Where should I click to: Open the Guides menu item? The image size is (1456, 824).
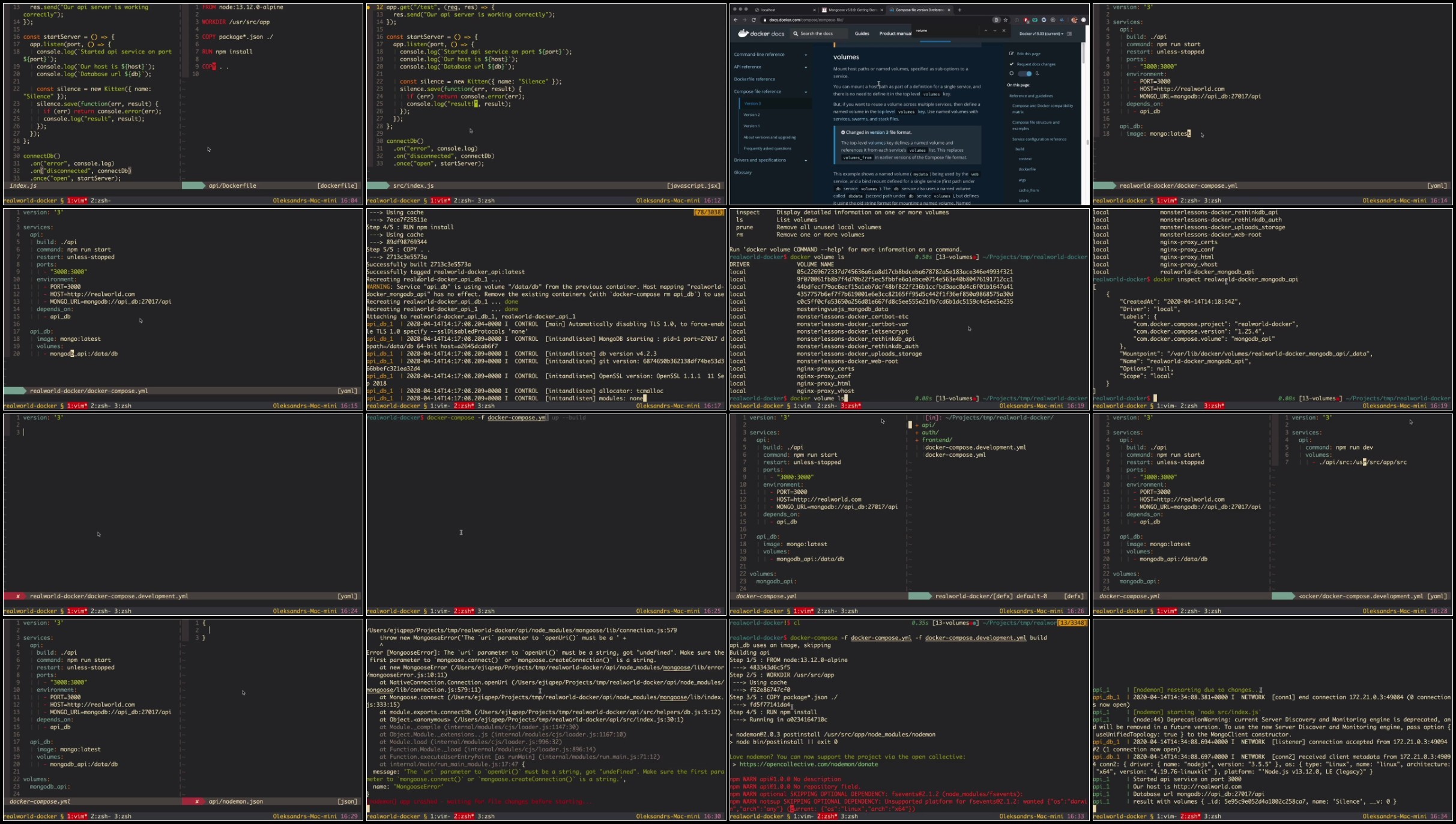click(862, 34)
